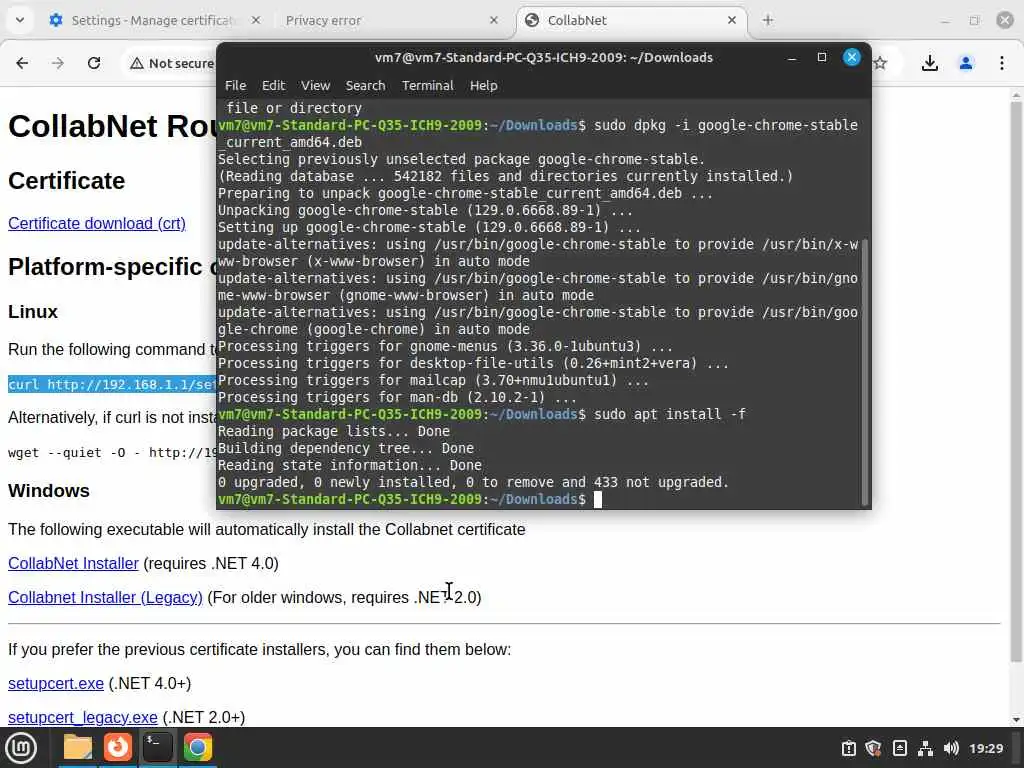Viewport: 1024px width, 768px height.
Task: Minimize the terminal window
Action: pyautogui.click(x=792, y=57)
